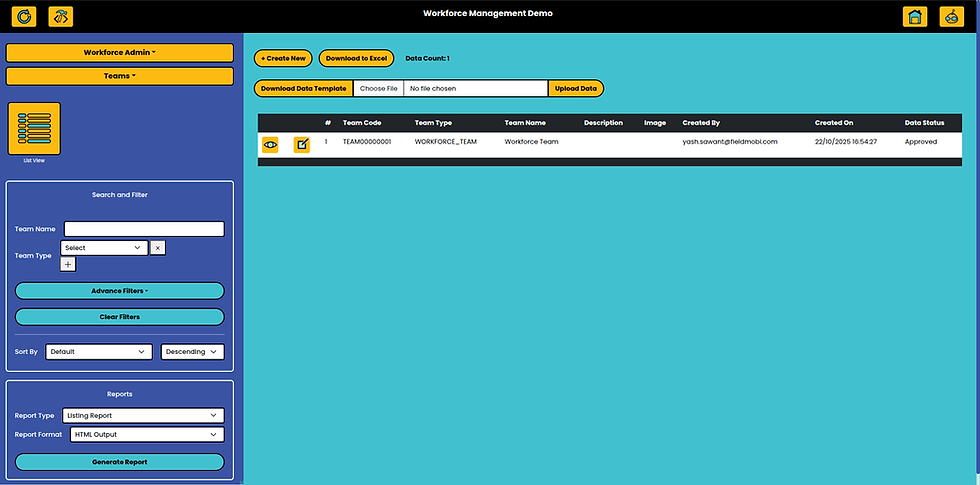Click Generate Report

click(x=119, y=462)
